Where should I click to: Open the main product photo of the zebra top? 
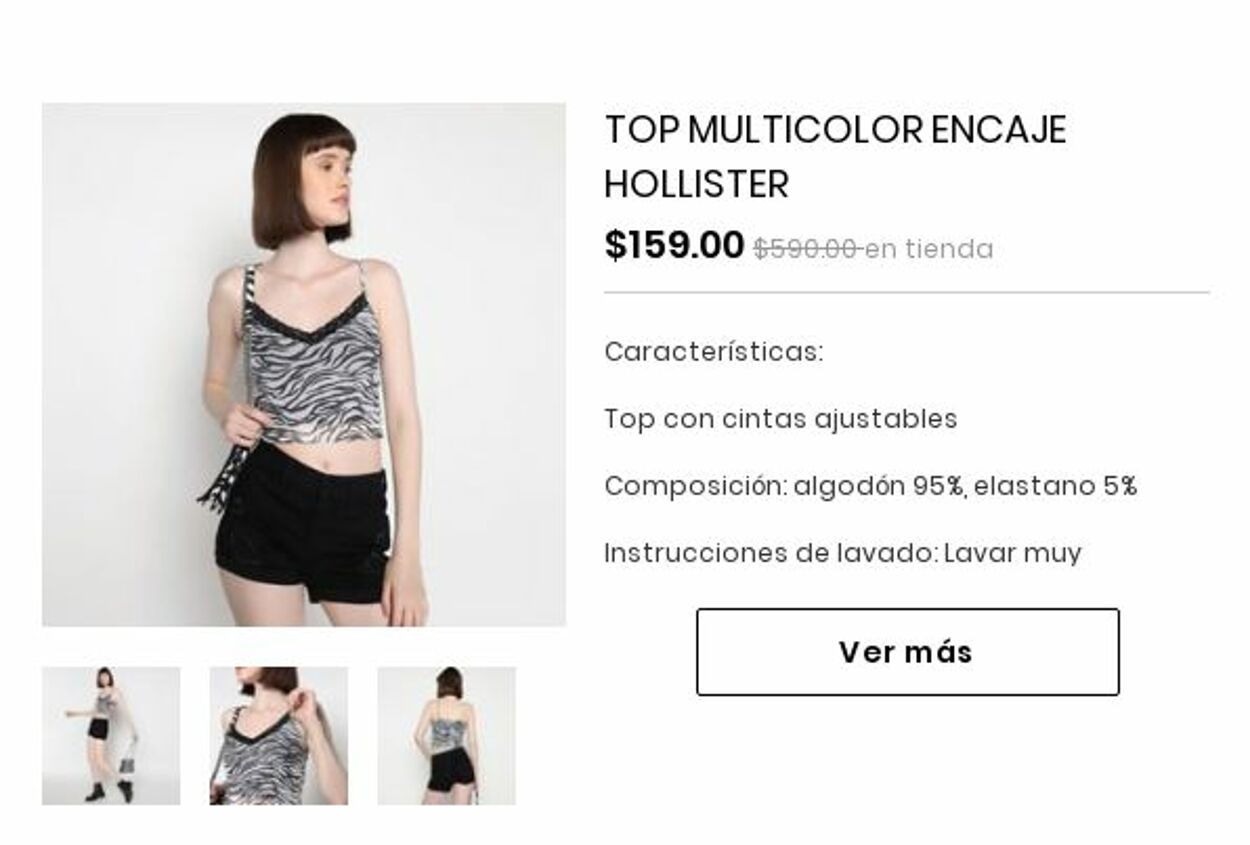[x=304, y=365]
